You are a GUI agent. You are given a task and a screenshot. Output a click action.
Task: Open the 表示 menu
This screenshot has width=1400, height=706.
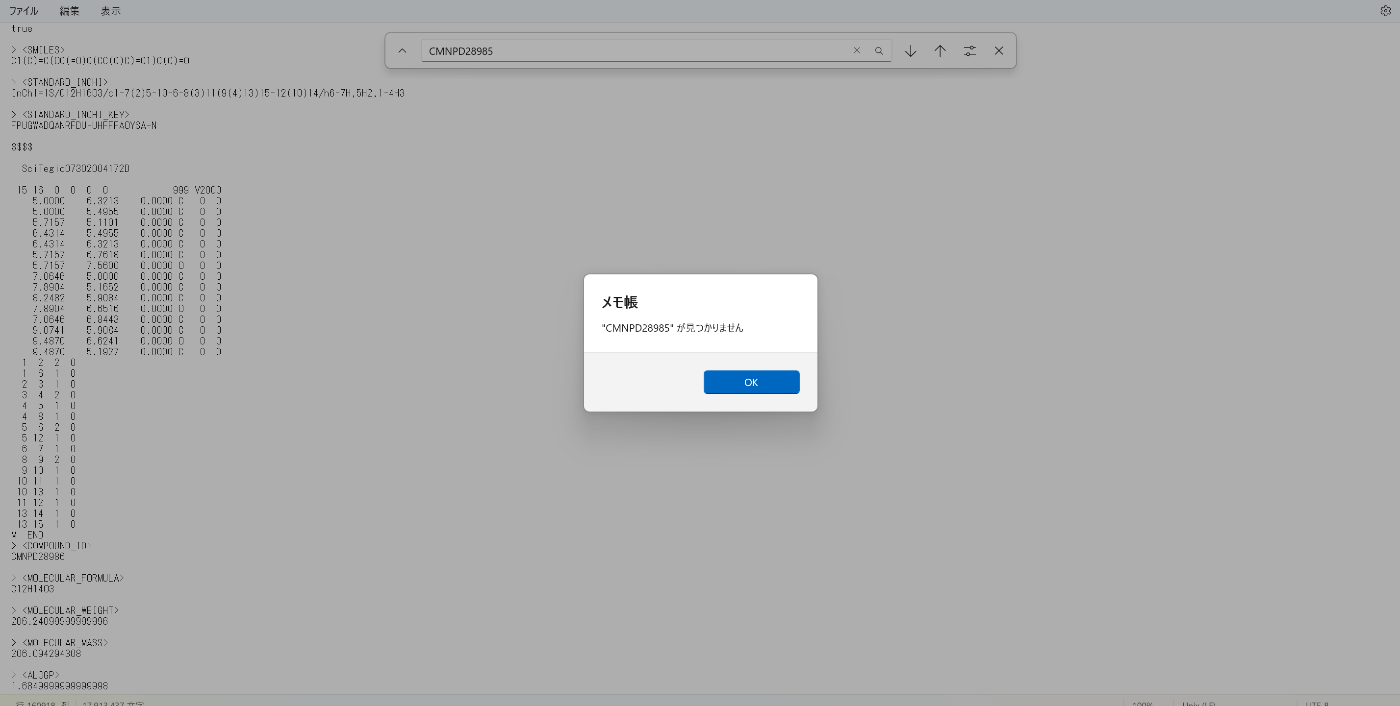pyautogui.click(x=111, y=11)
